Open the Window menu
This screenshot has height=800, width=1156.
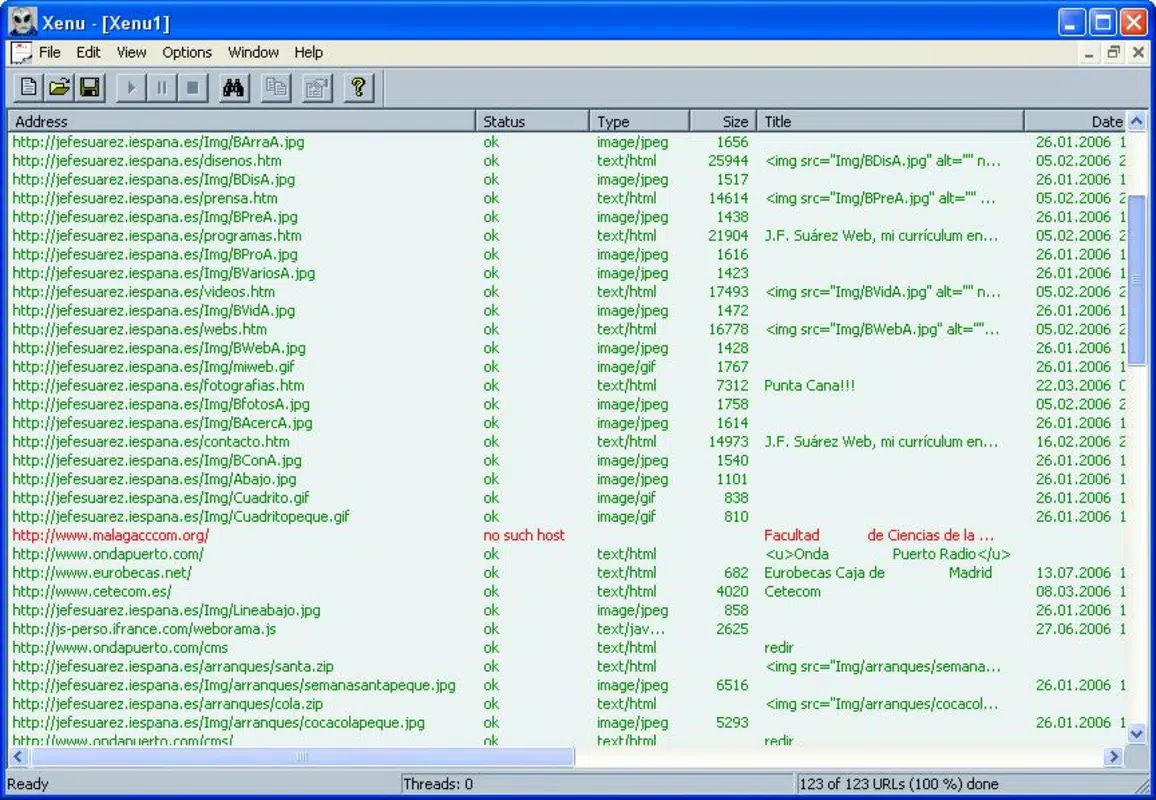tap(253, 52)
